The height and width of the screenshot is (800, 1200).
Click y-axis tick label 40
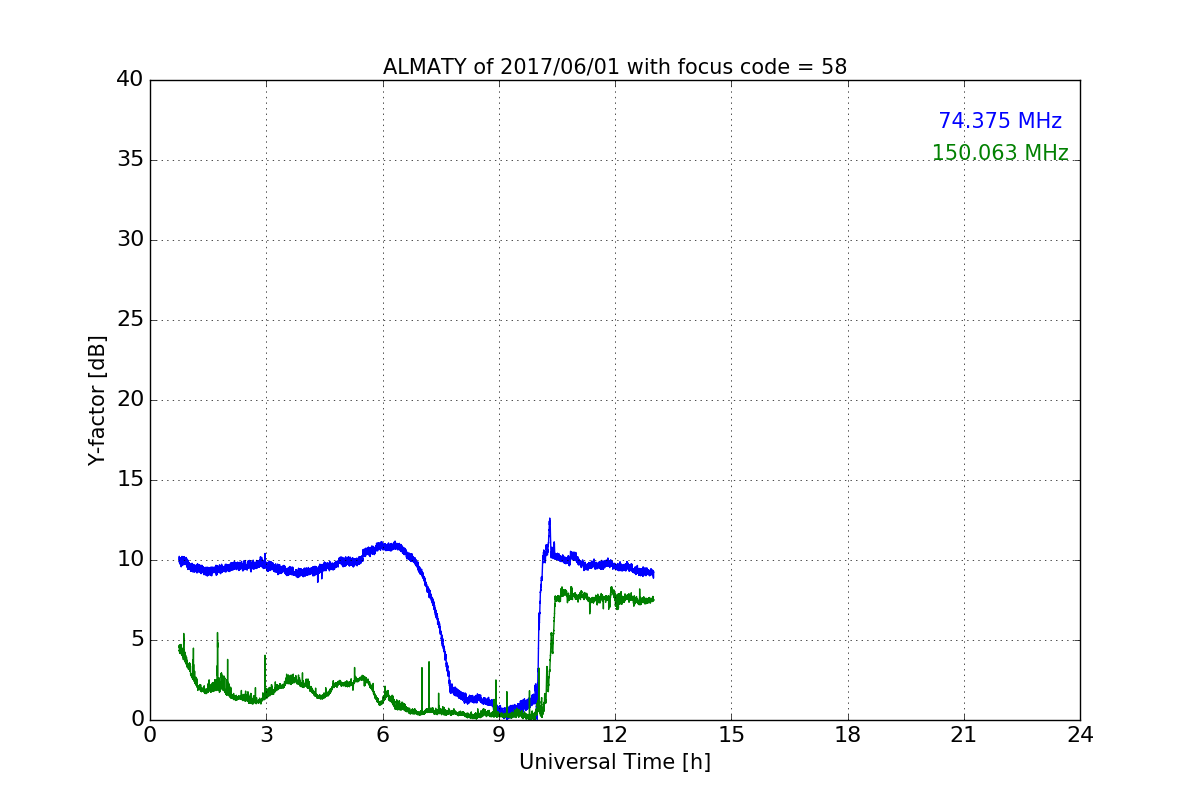tap(129, 80)
